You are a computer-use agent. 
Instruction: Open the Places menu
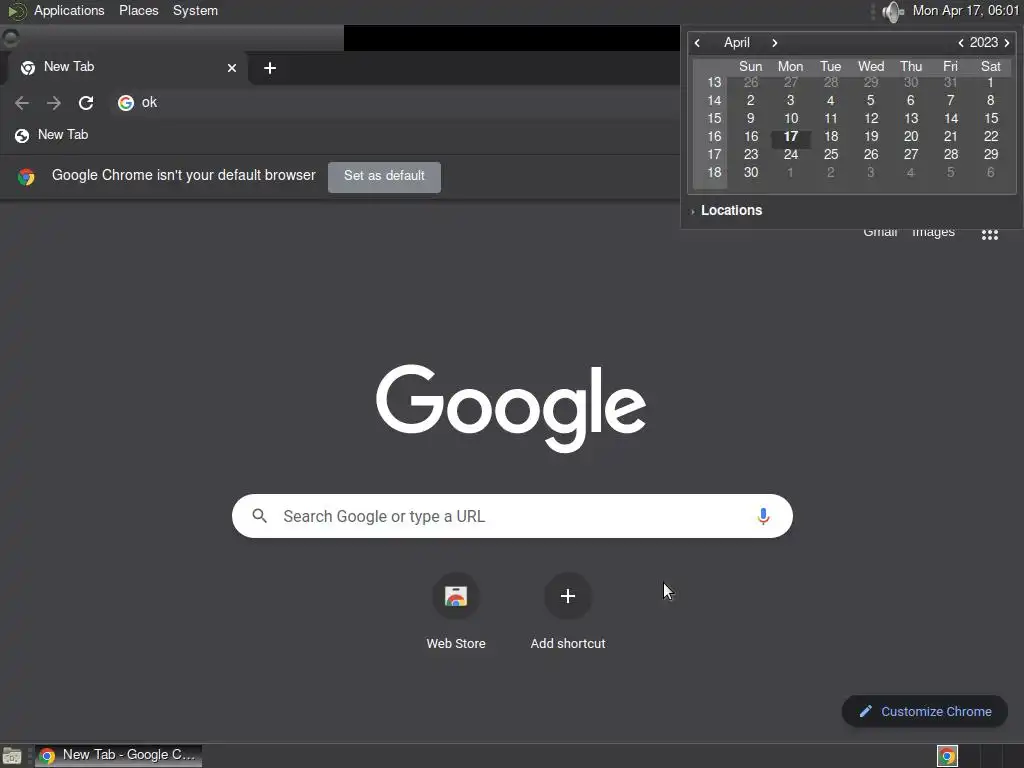coord(138,10)
